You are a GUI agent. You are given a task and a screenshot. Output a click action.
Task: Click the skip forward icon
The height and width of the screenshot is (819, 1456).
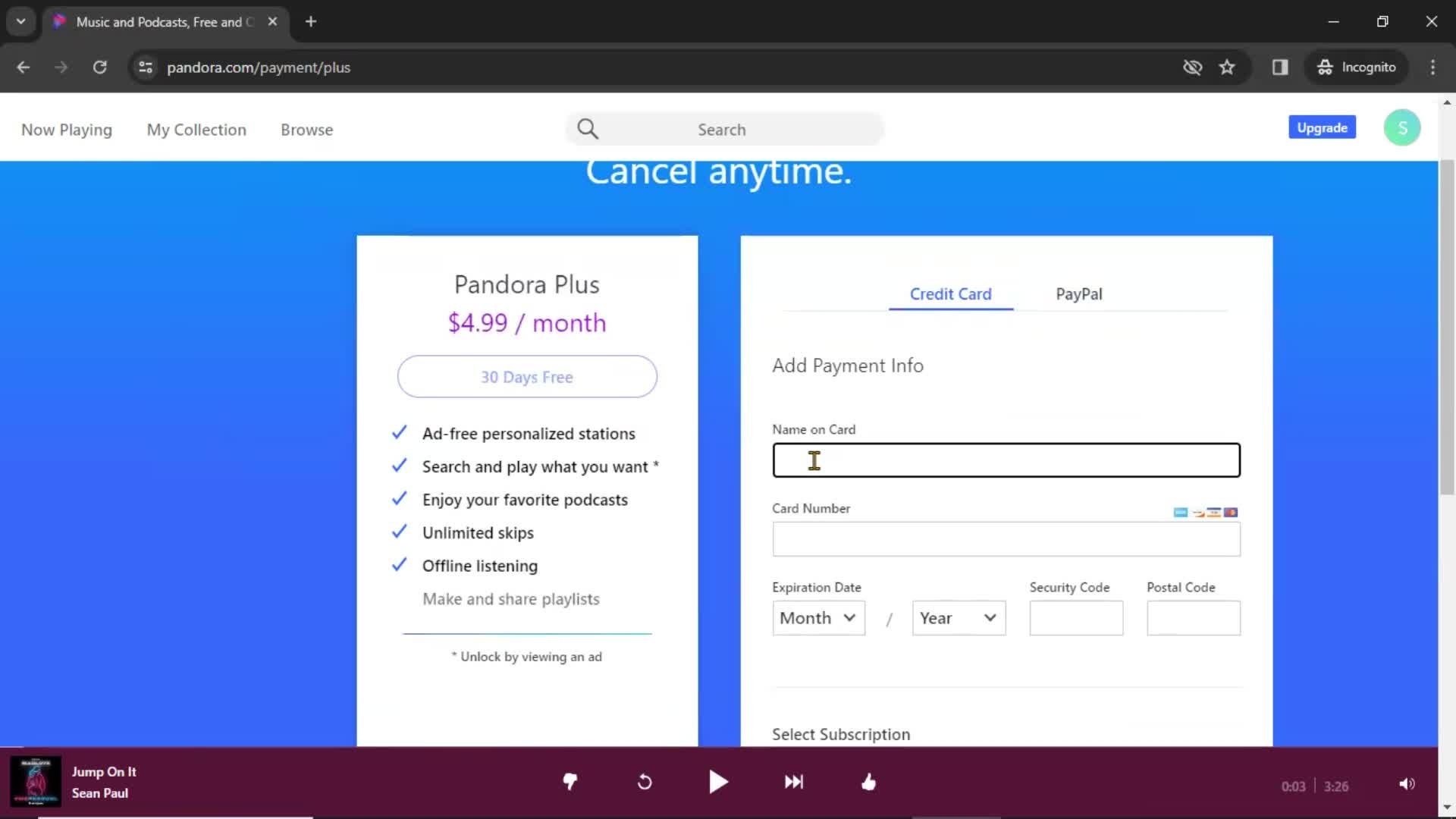pyautogui.click(x=795, y=782)
